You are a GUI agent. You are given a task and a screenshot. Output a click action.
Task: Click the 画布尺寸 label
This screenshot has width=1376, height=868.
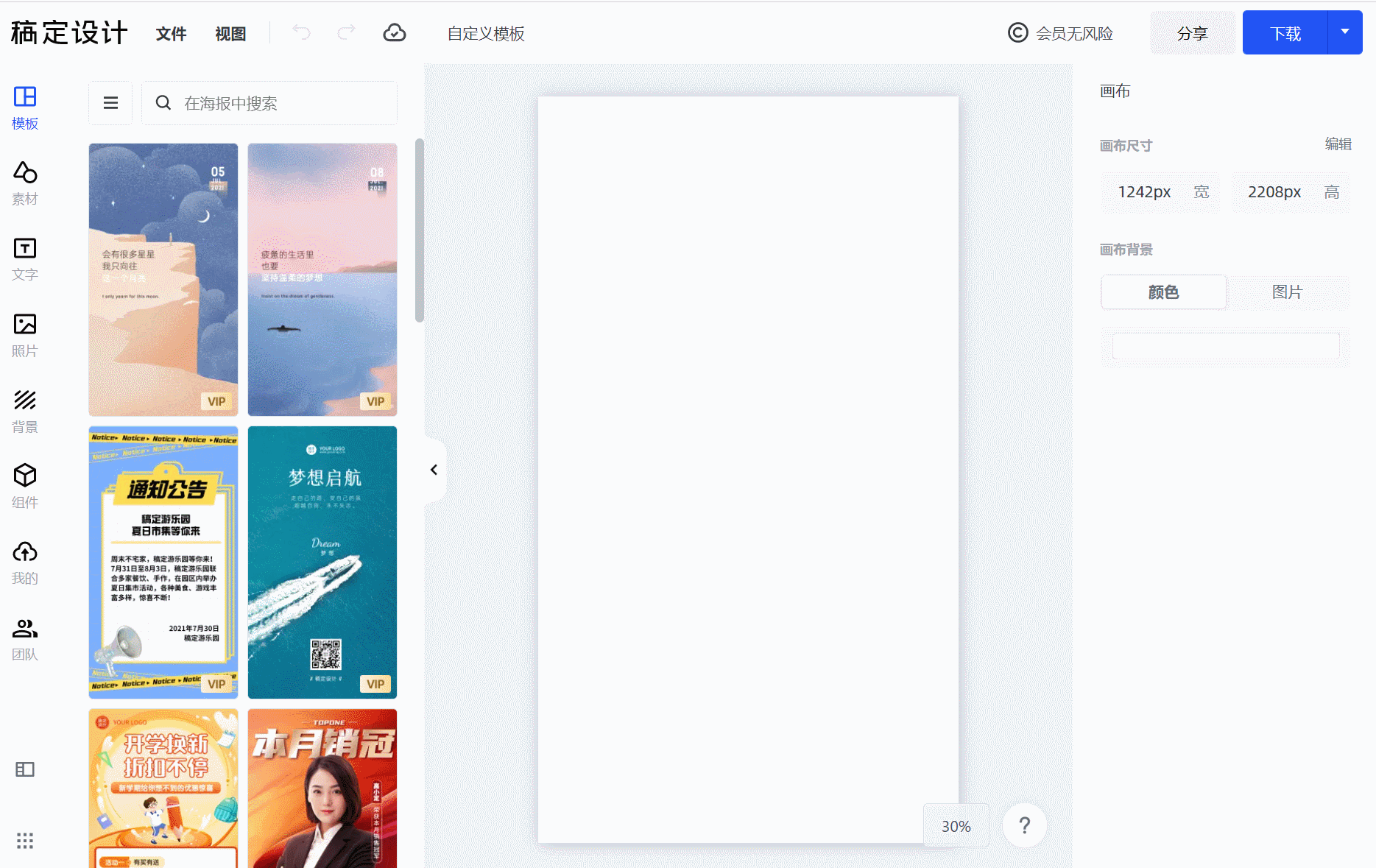tap(1126, 146)
